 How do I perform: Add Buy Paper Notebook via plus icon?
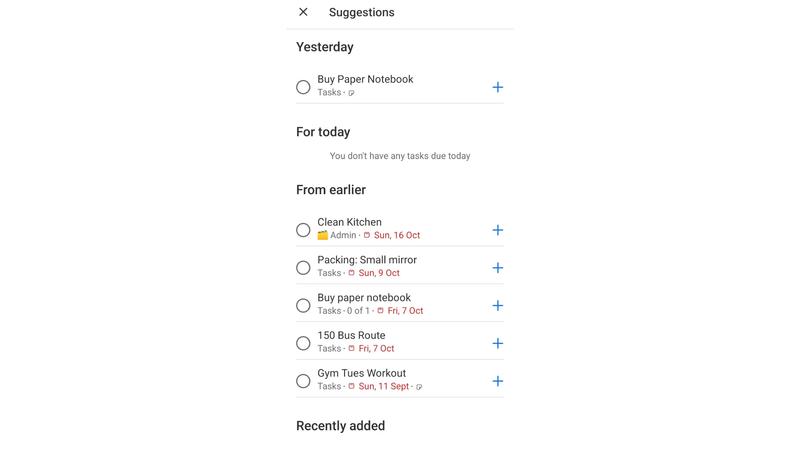tap(497, 87)
